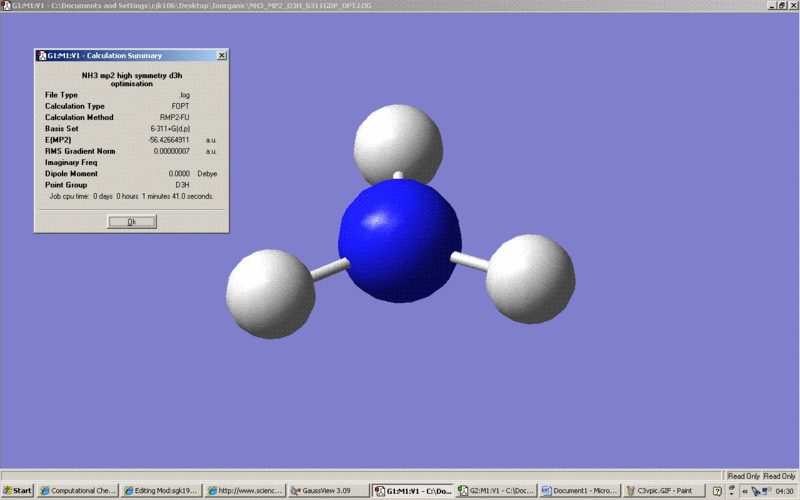This screenshot has height=500, width=800.
Task: Click the help icon in system tray
Action: click(717, 491)
